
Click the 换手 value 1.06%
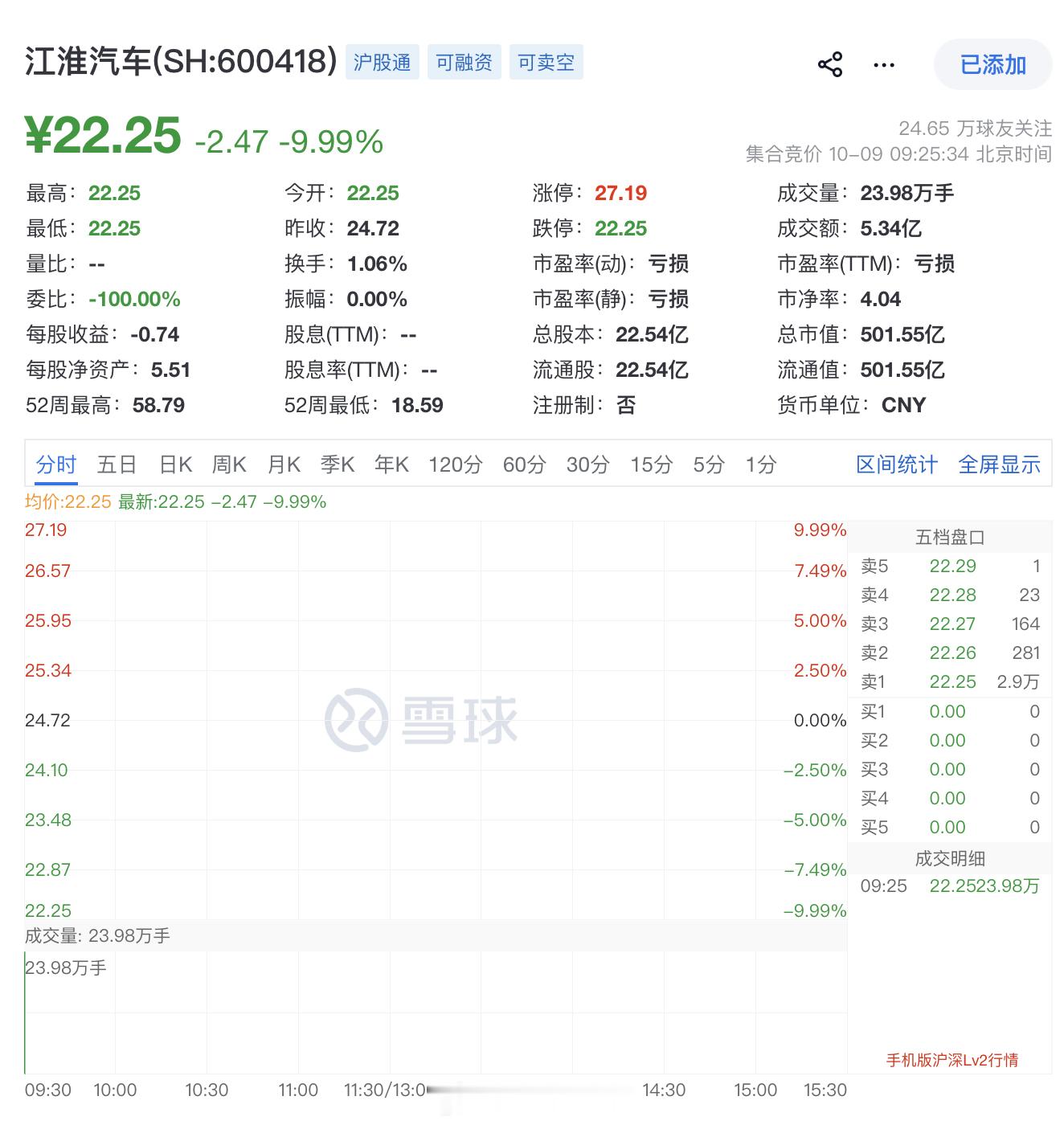377,264
